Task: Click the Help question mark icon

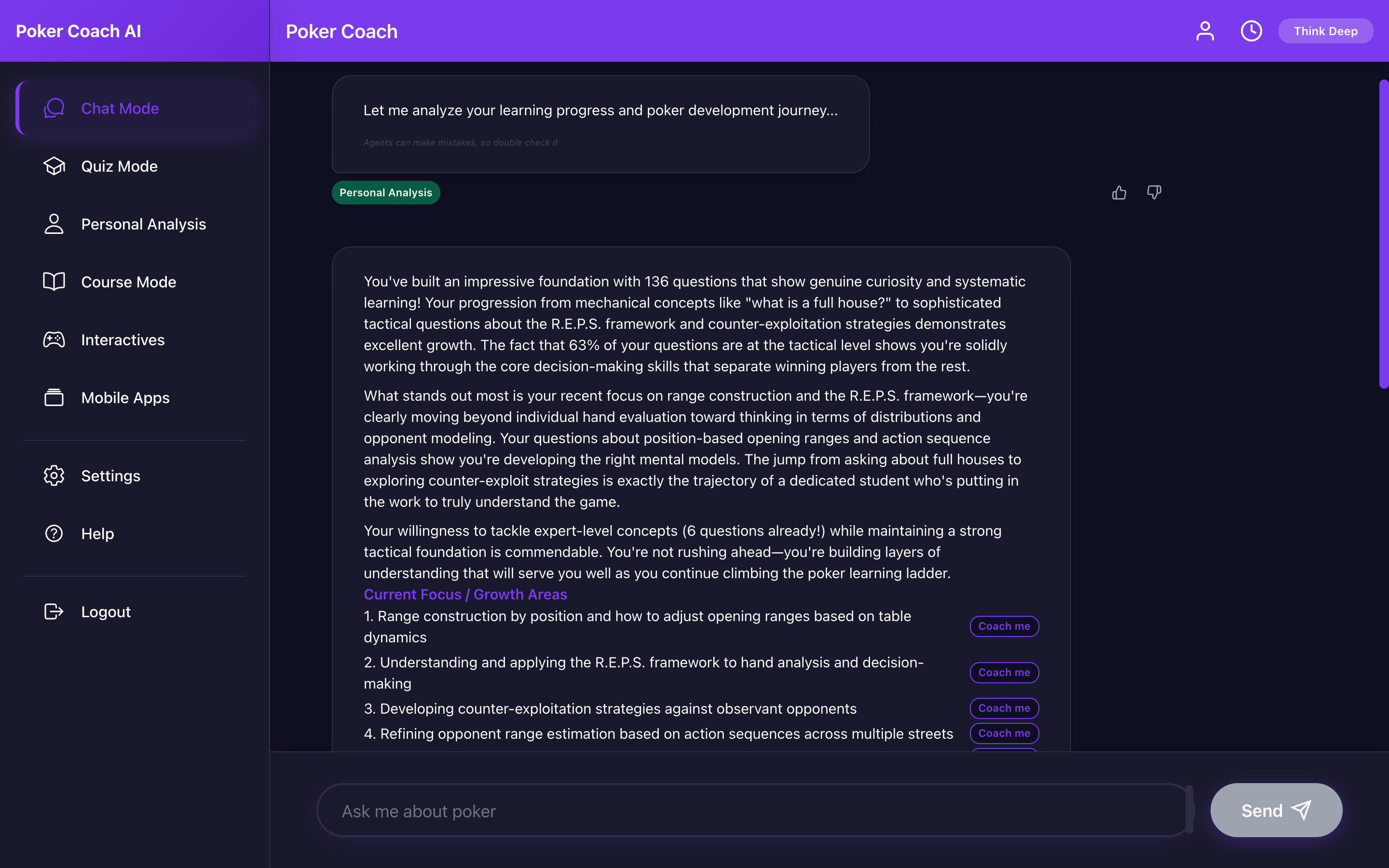Action: pyautogui.click(x=54, y=533)
